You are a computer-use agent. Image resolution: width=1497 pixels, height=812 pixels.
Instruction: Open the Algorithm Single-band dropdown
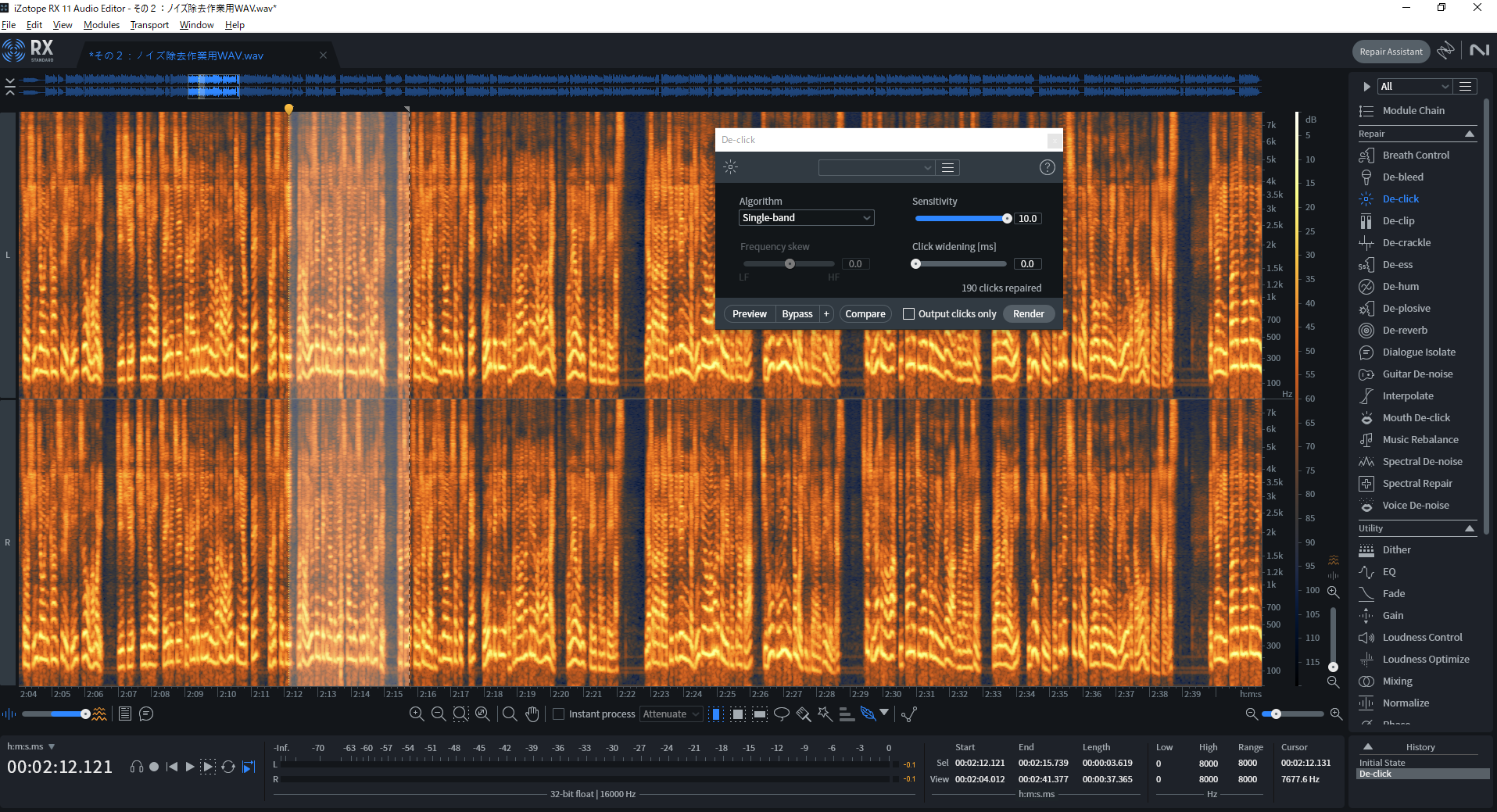pos(806,218)
